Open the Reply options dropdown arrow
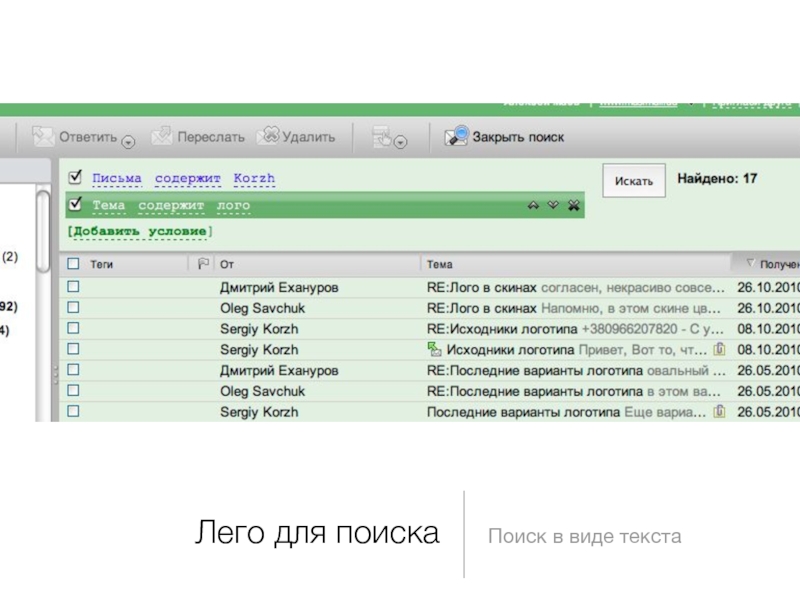The height and width of the screenshot is (600, 800). (128, 142)
